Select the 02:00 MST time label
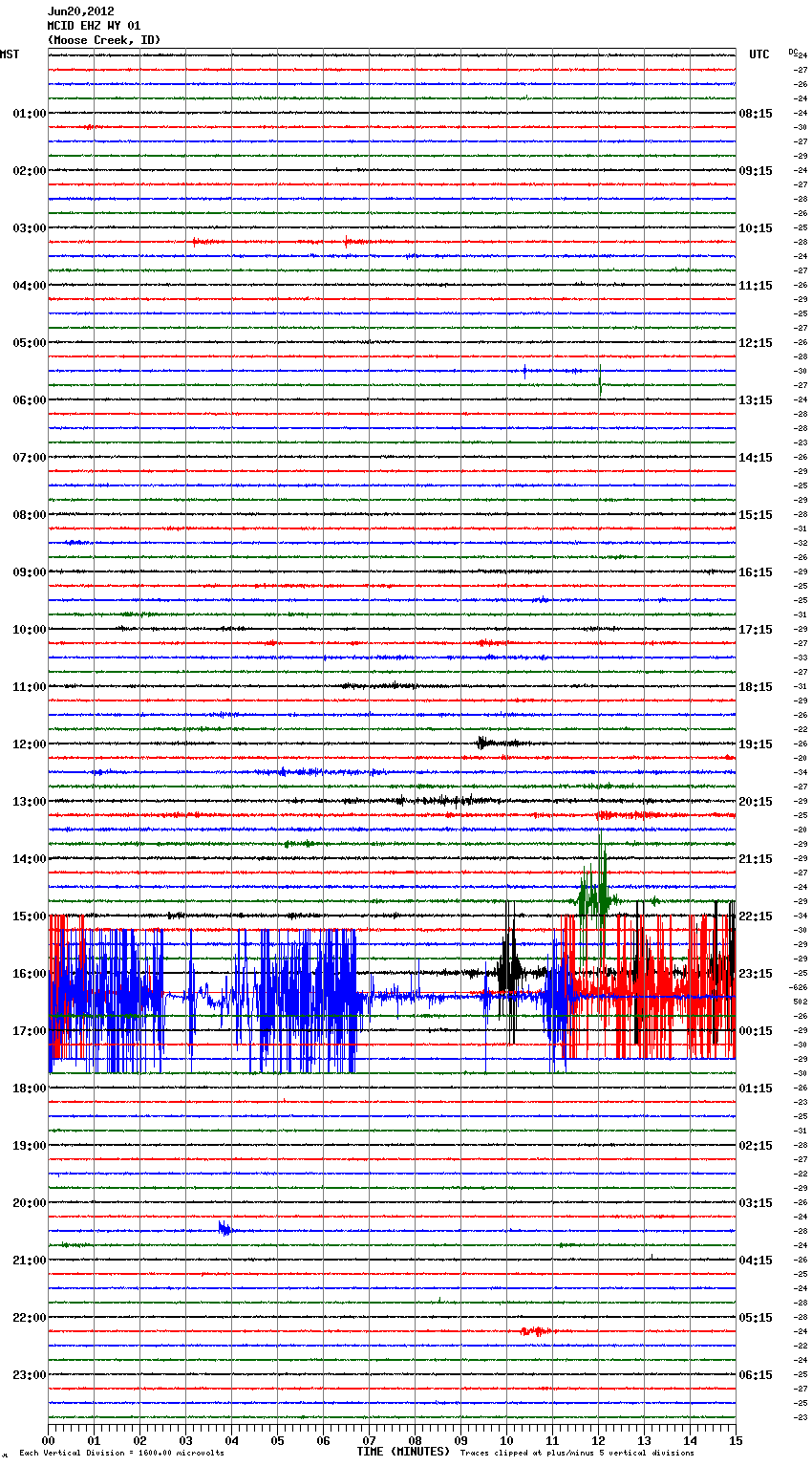Screen dimensions: 812x1466 pyautogui.click(x=30, y=171)
